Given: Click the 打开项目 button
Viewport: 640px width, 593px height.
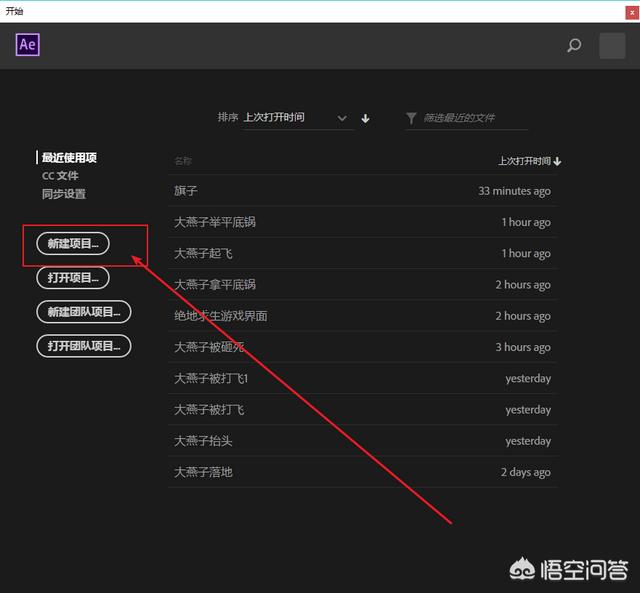Looking at the screenshot, I should pyautogui.click(x=73, y=277).
